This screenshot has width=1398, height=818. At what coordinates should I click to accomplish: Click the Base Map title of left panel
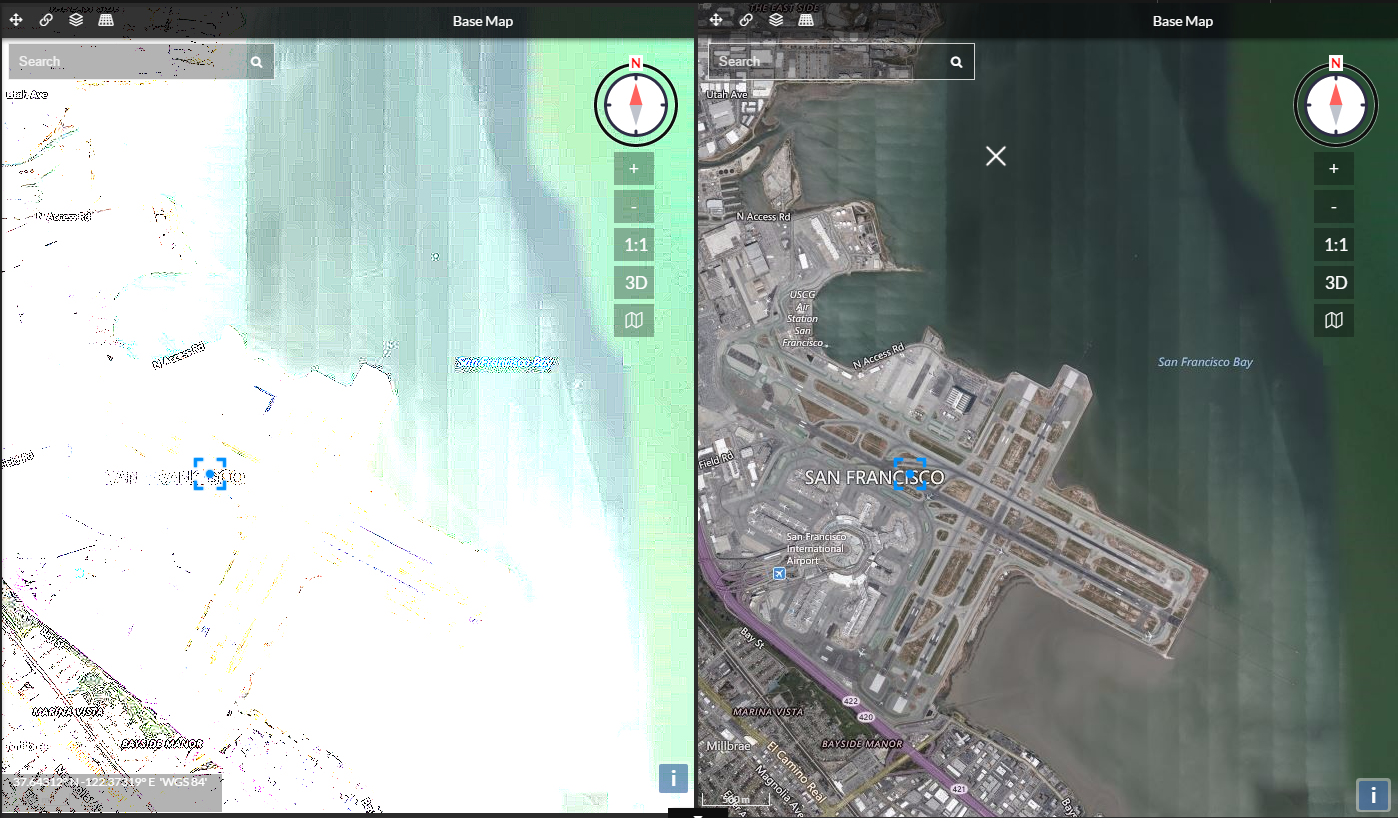pyautogui.click(x=482, y=21)
